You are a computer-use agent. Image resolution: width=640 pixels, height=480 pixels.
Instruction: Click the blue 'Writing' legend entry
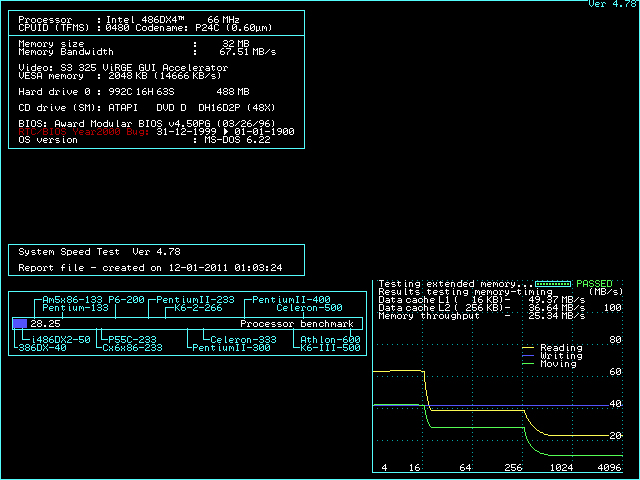tap(552, 356)
